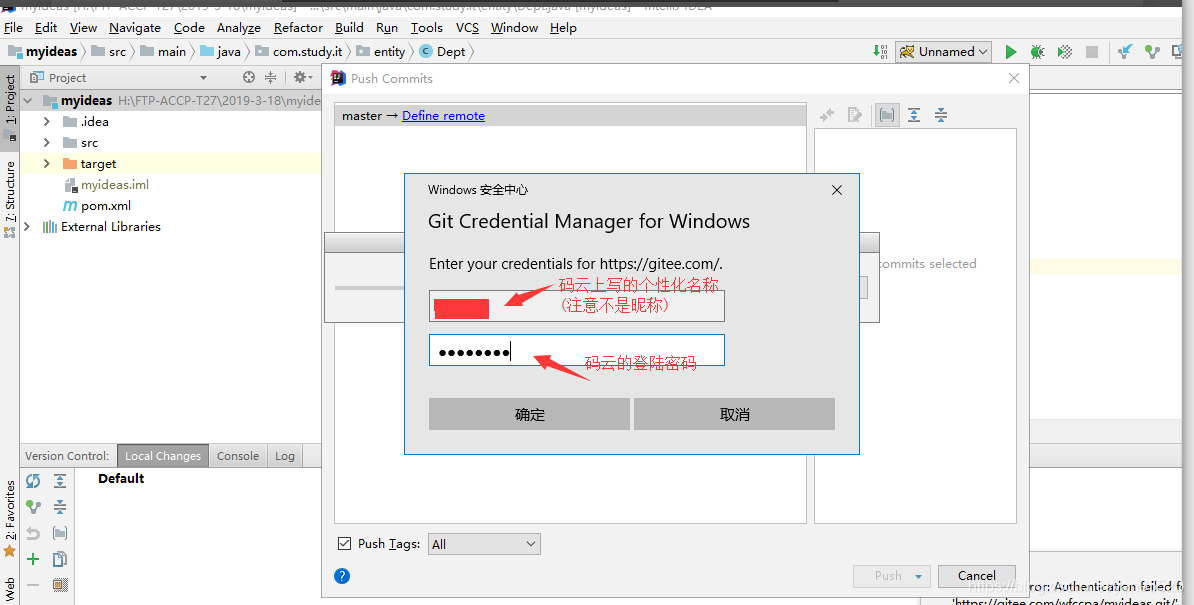Open Push Tags 'All' dropdown

point(484,544)
